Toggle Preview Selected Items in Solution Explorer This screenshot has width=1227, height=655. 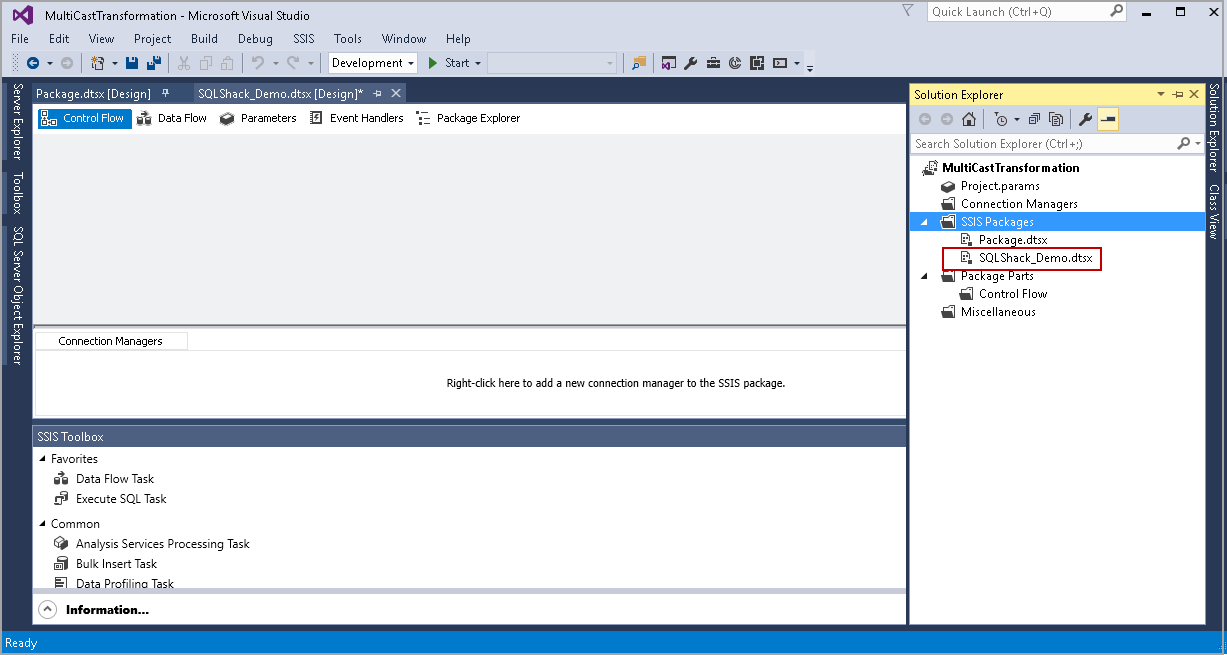pos(1109,119)
